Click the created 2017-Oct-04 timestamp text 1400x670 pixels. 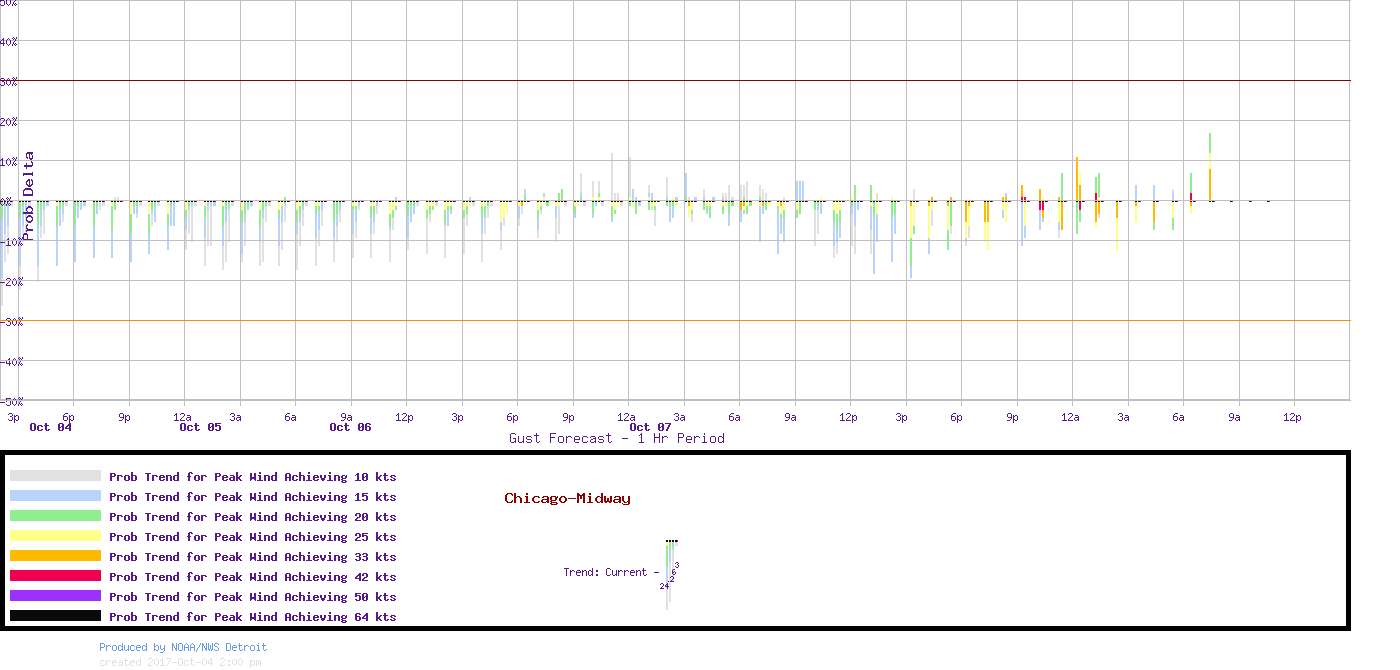[x=180, y=662]
